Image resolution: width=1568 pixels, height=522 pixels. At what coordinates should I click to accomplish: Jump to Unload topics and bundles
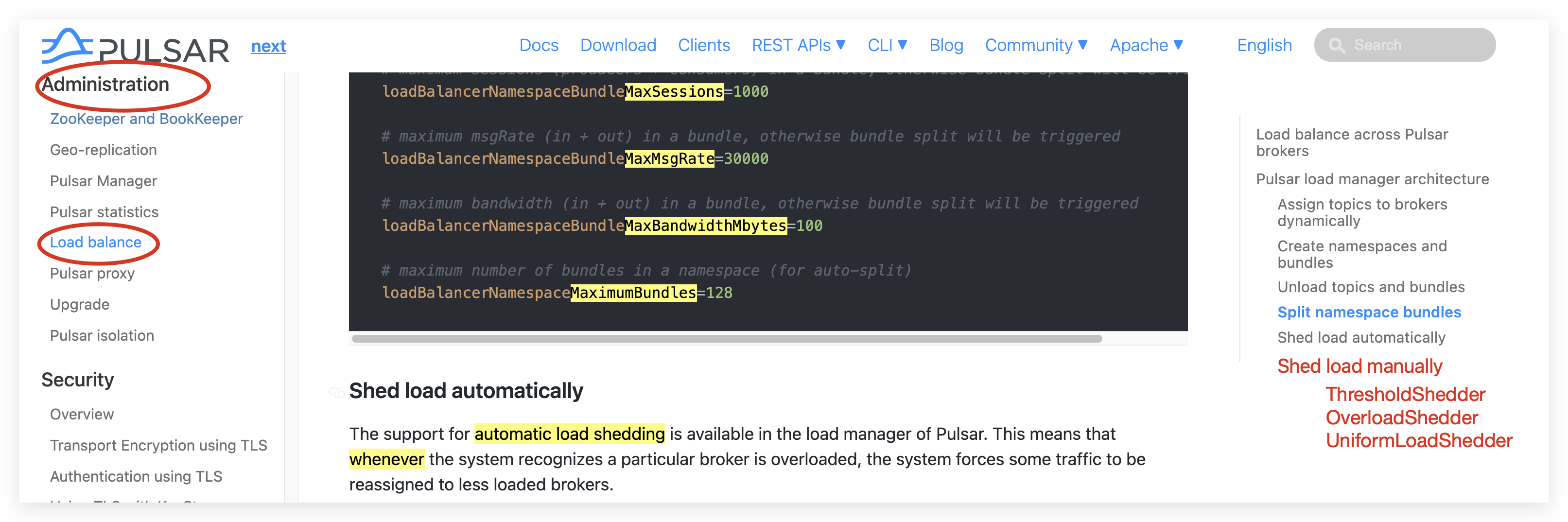1371,287
